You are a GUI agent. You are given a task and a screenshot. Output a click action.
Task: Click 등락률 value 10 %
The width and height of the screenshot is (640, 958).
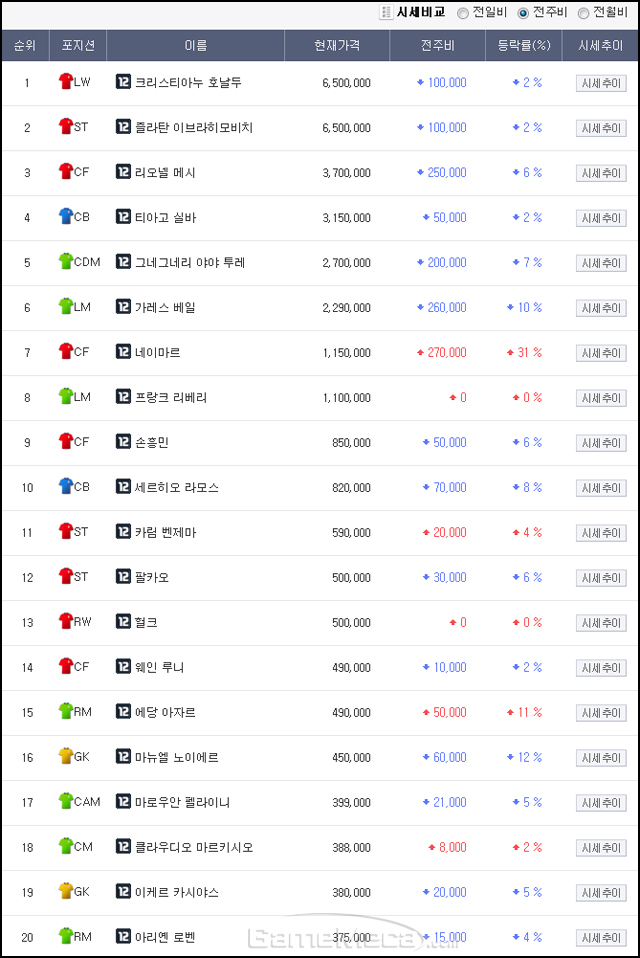(x=530, y=307)
